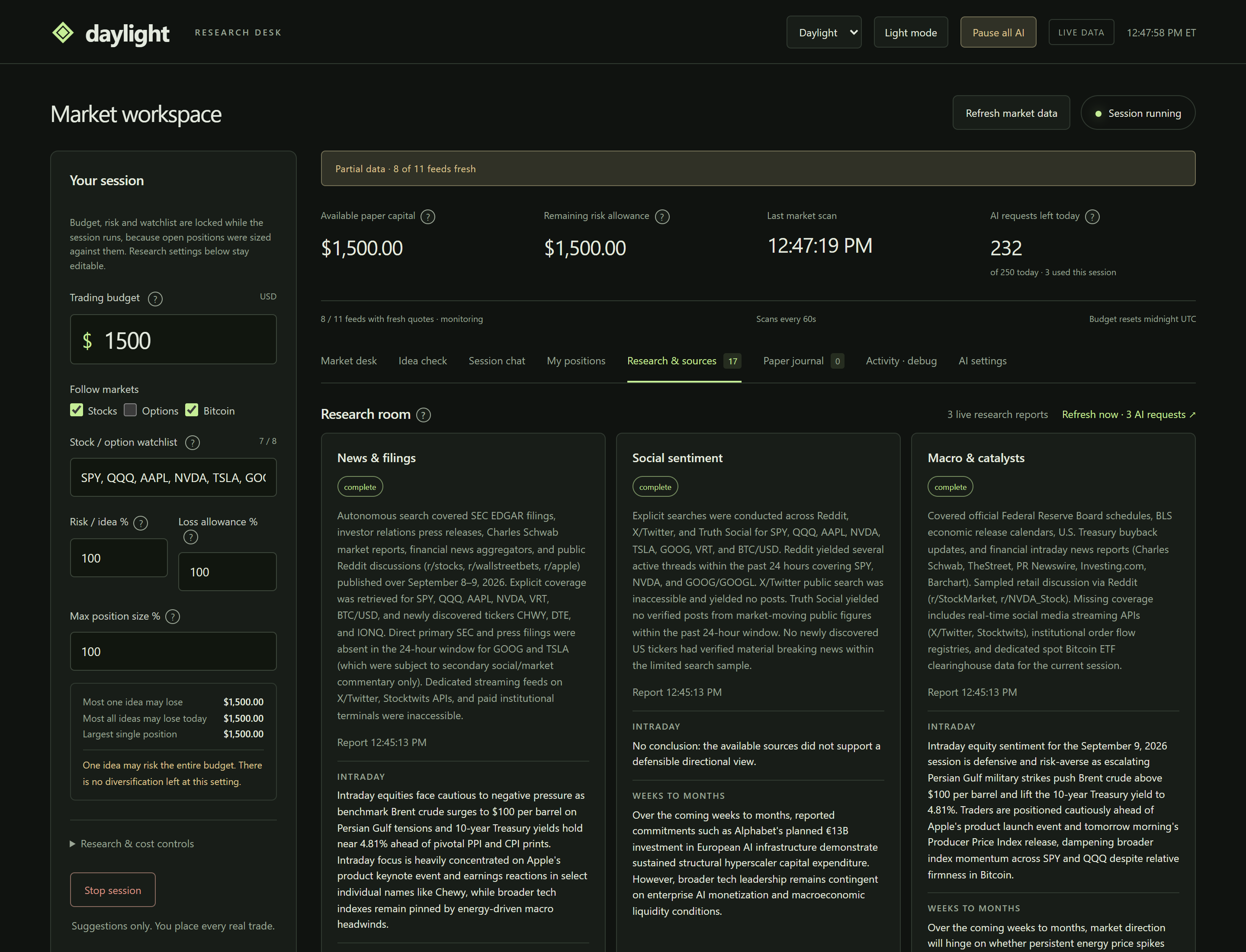Open the Paper journal tab
The image size is (1246, 952).
point(803,361)
